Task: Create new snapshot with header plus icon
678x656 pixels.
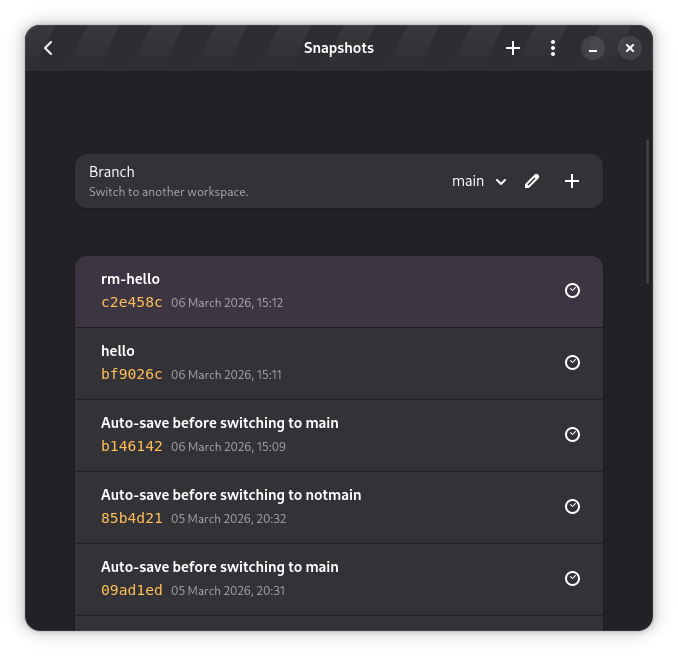Action: [x=513, y=48]
